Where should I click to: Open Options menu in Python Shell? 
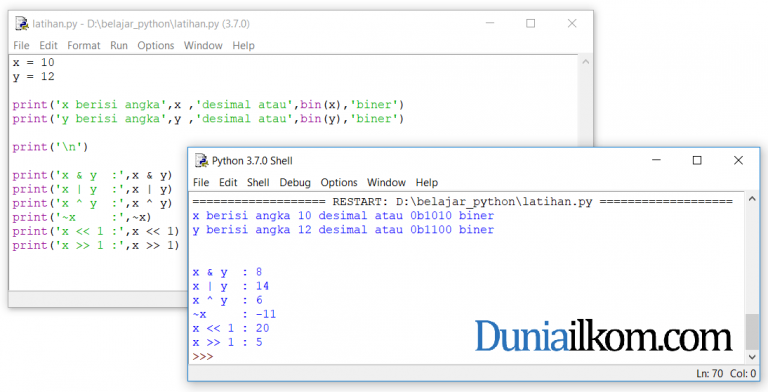[339, 182]
